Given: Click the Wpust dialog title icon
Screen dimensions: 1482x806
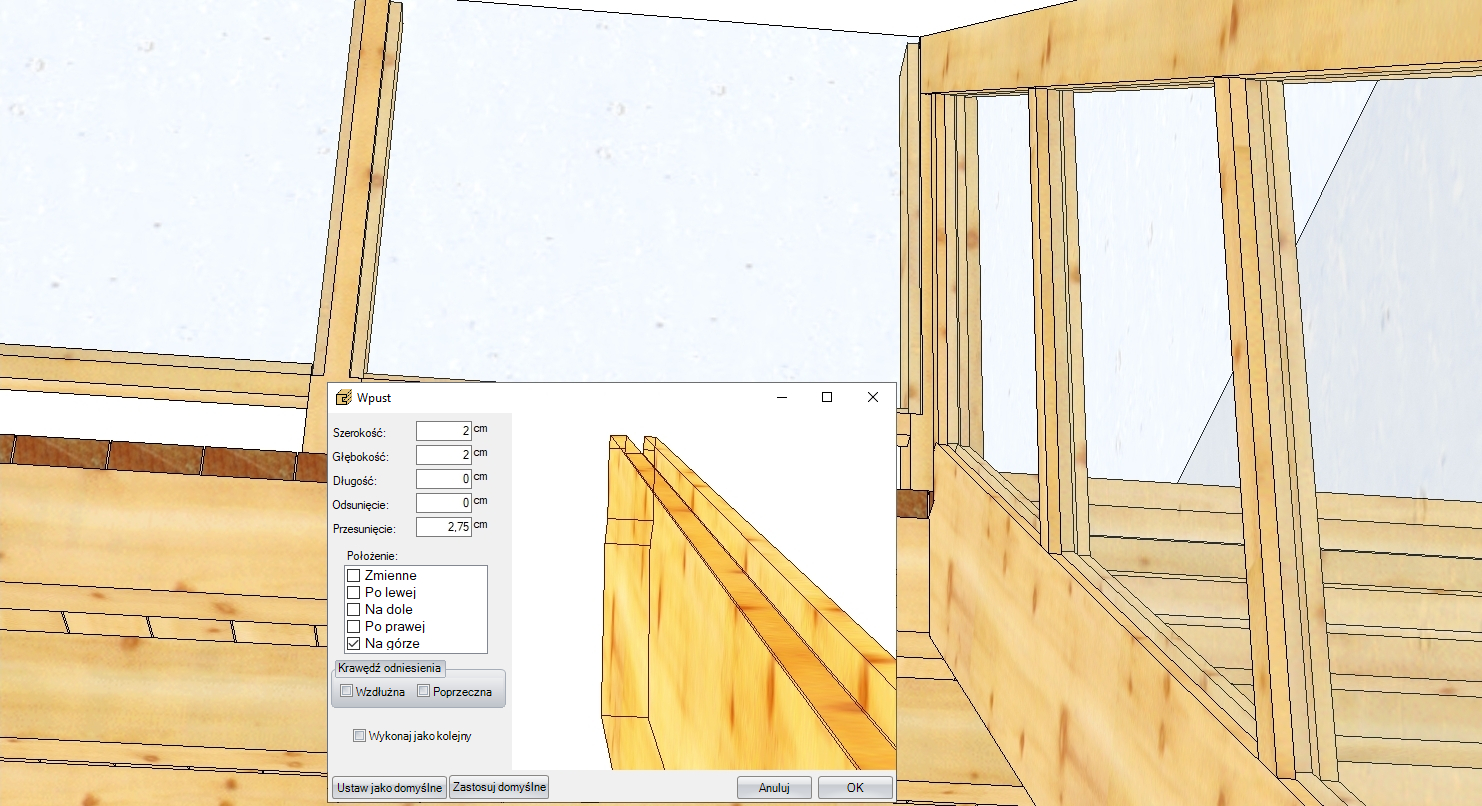Looking at the screenshot, I should pos(343,397).
